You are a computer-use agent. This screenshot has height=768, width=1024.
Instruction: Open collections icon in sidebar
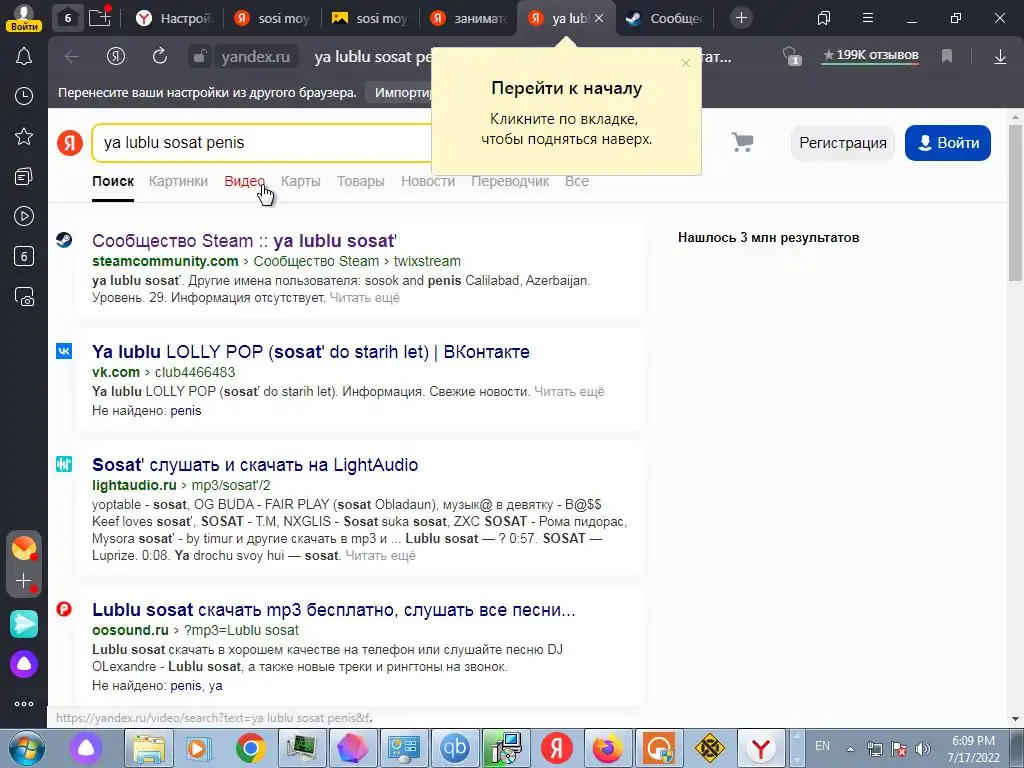point(24,176)
